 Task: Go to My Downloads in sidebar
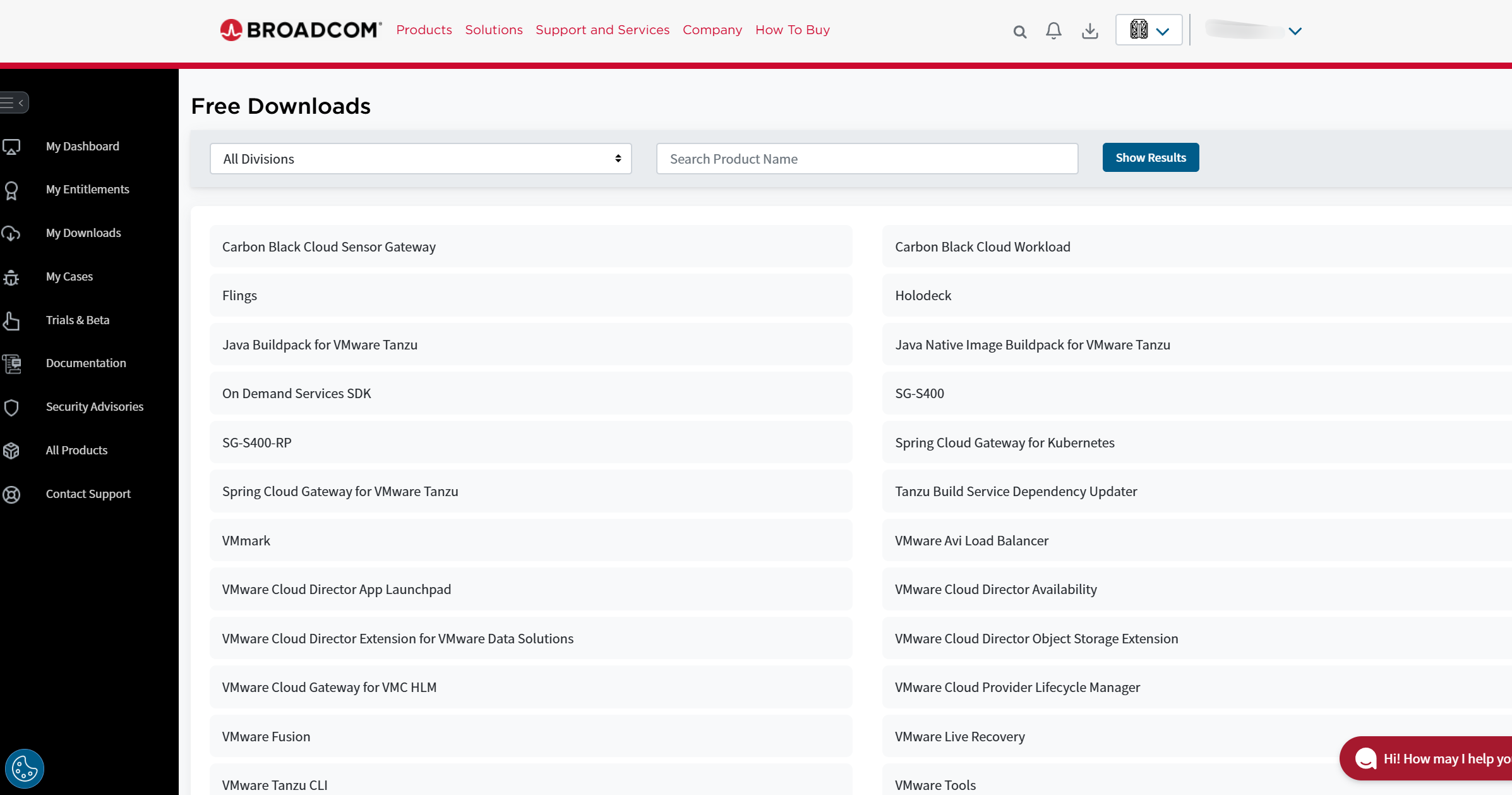pos(83,233)
